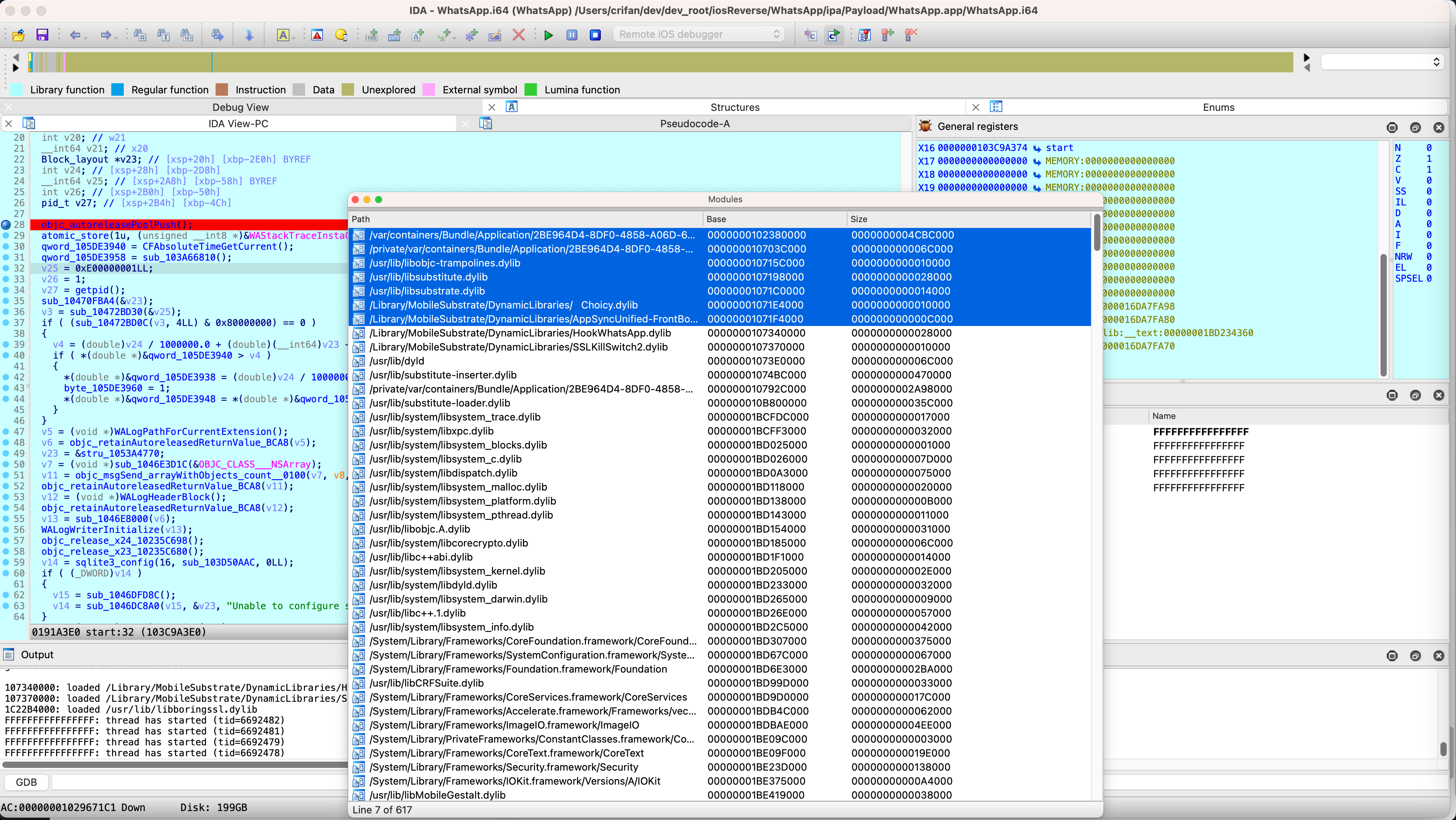Click the red warning triangle icon
Image resolution: width=1456 pixels, height=820 pixels.
[318, 35]
